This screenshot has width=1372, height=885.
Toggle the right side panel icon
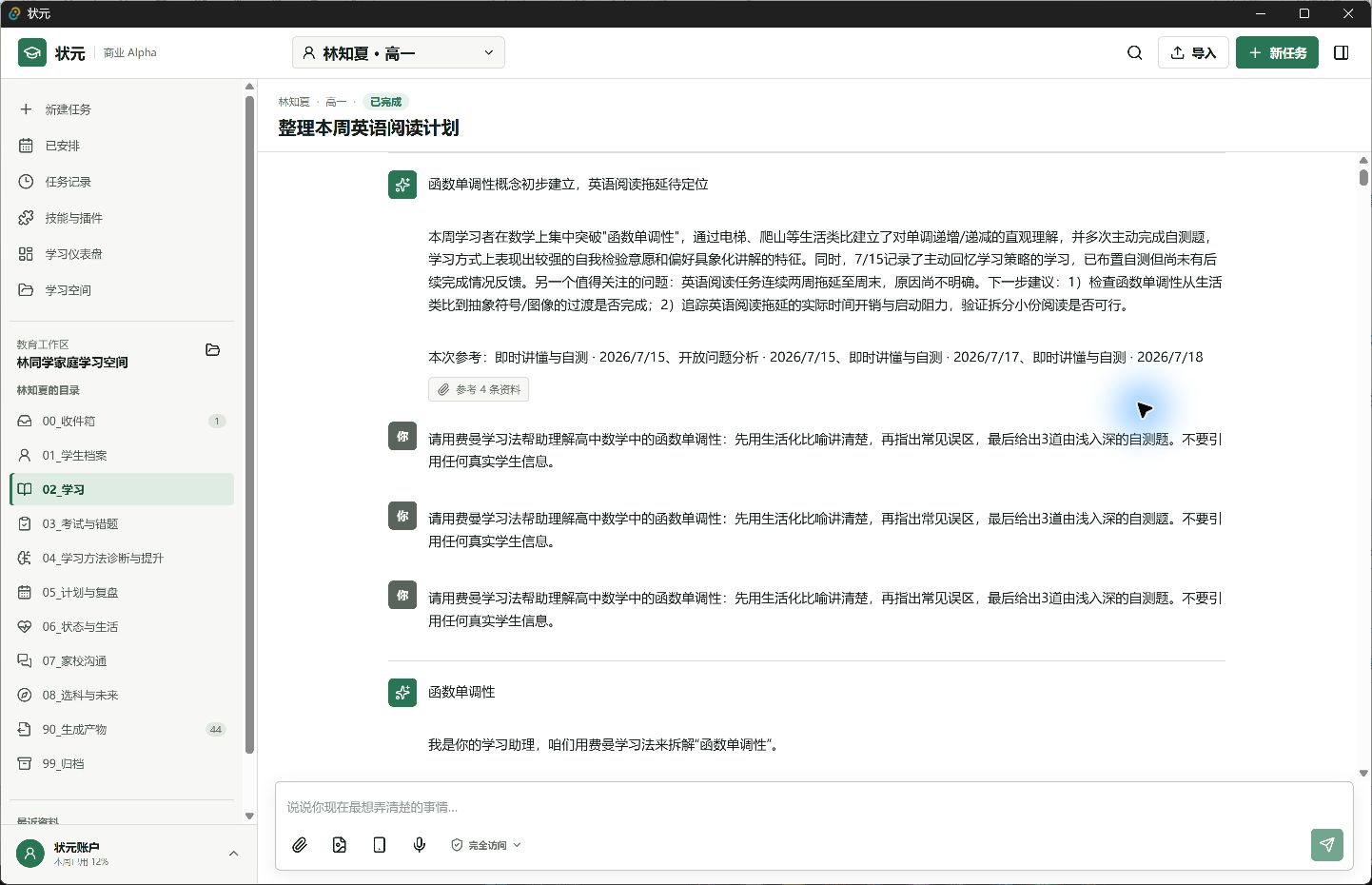coord(1342,52)
